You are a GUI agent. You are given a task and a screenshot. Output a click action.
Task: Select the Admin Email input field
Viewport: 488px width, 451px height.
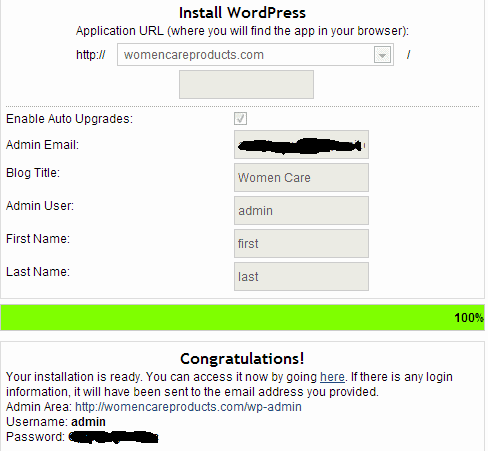tap(301, 145)
